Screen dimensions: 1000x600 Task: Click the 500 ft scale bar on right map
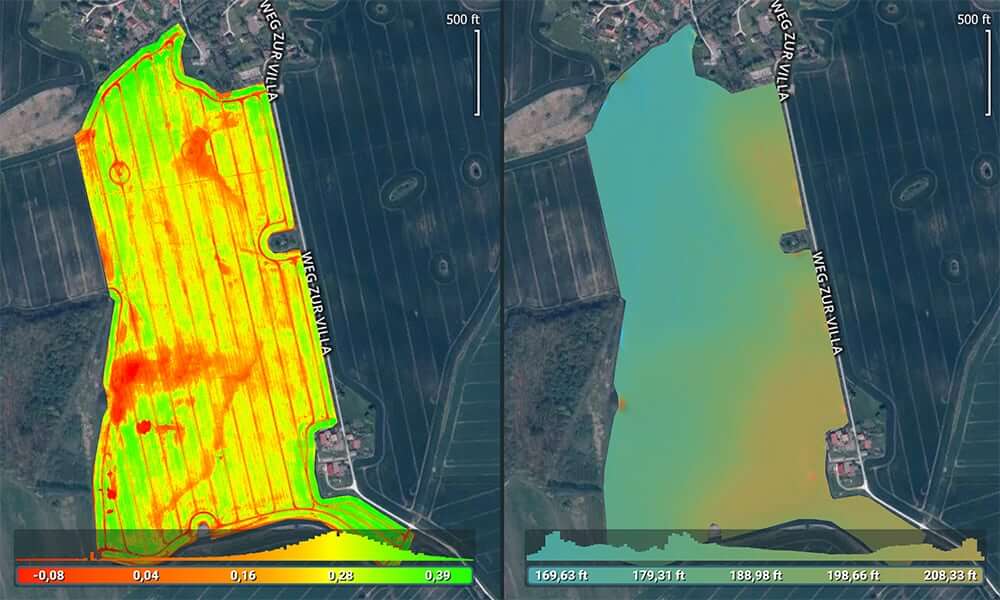(x=977, y=70)
